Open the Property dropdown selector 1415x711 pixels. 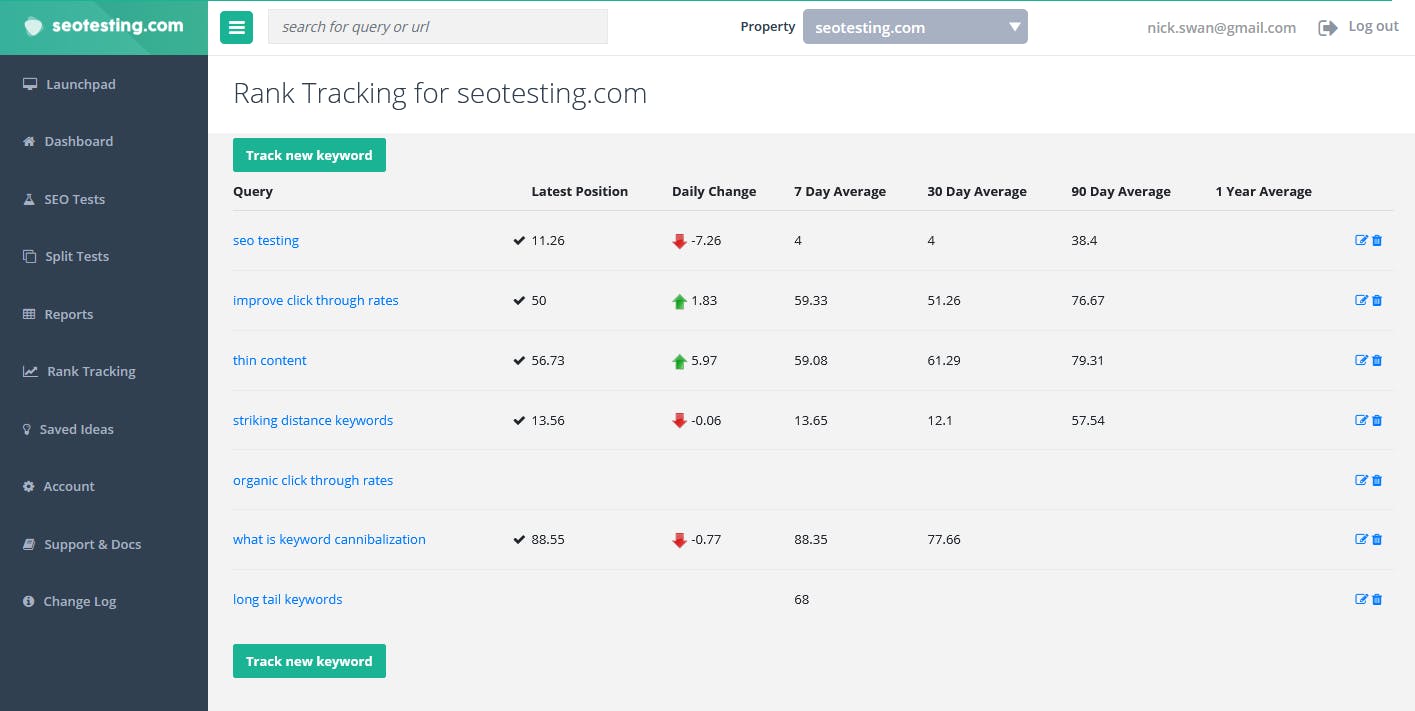pos(915,27)
